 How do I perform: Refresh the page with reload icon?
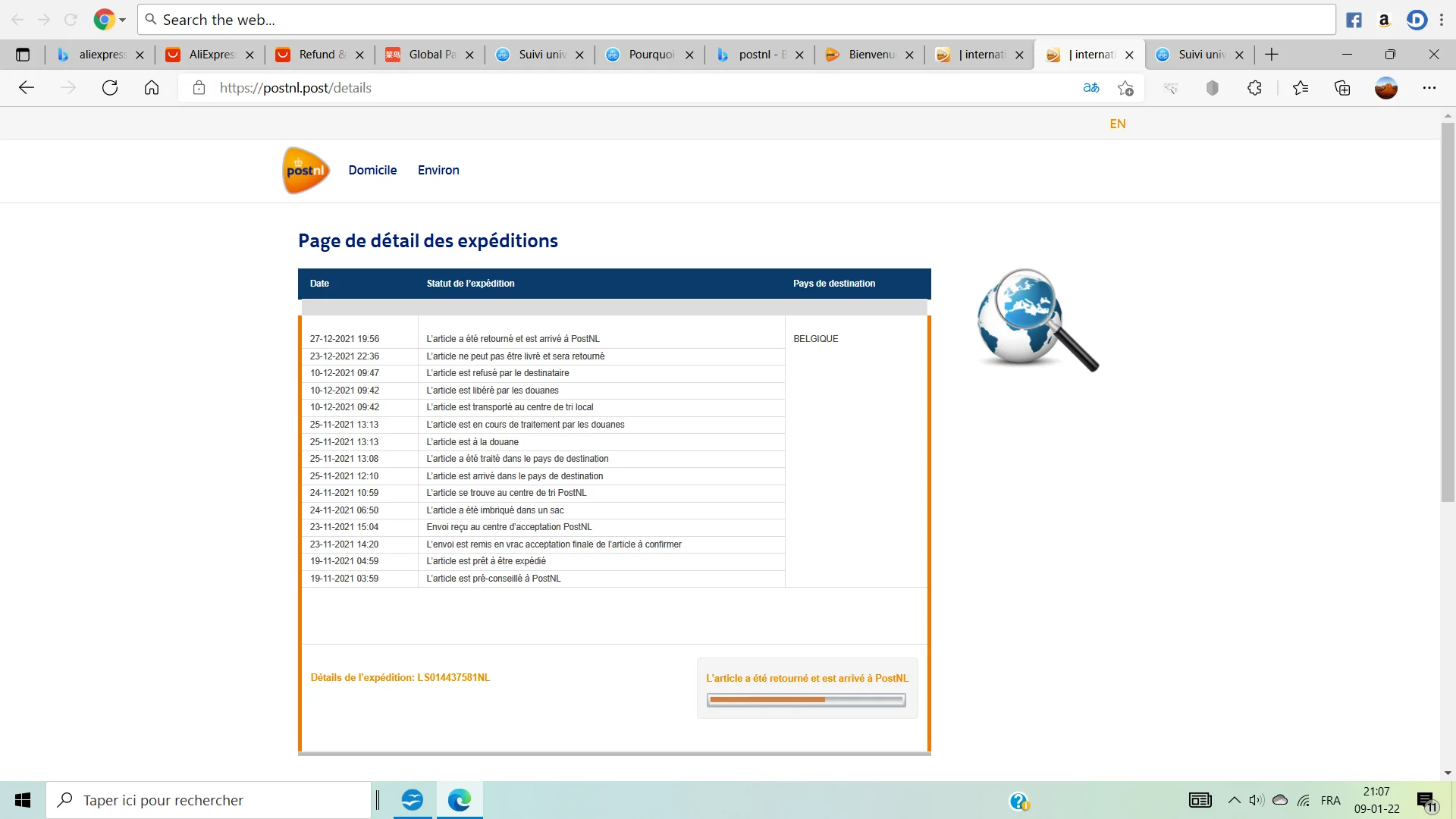pyautogui.click(x=110, y=88)
